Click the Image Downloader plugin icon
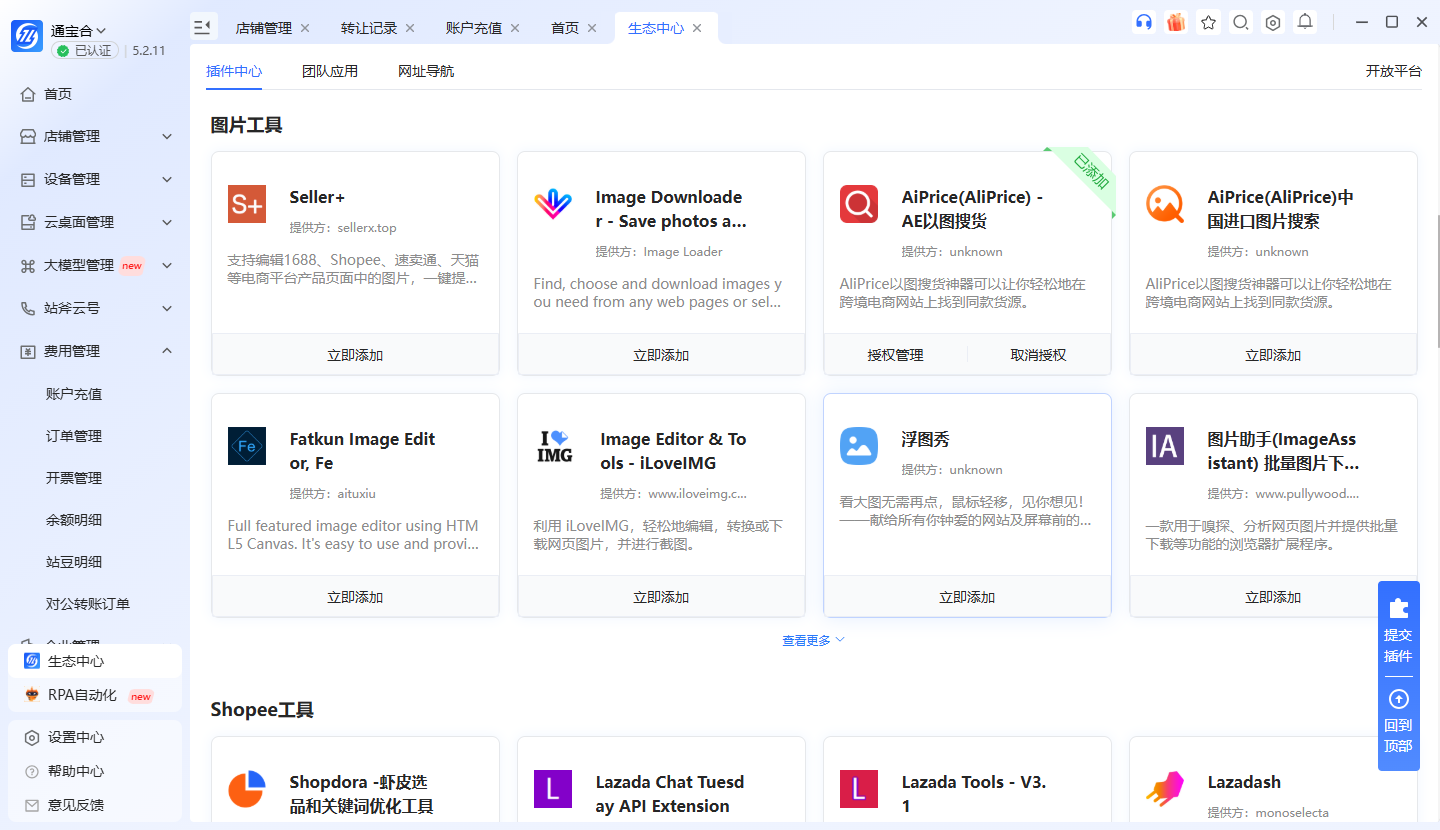Screen dimensions: 1440x830 point(553,204)
